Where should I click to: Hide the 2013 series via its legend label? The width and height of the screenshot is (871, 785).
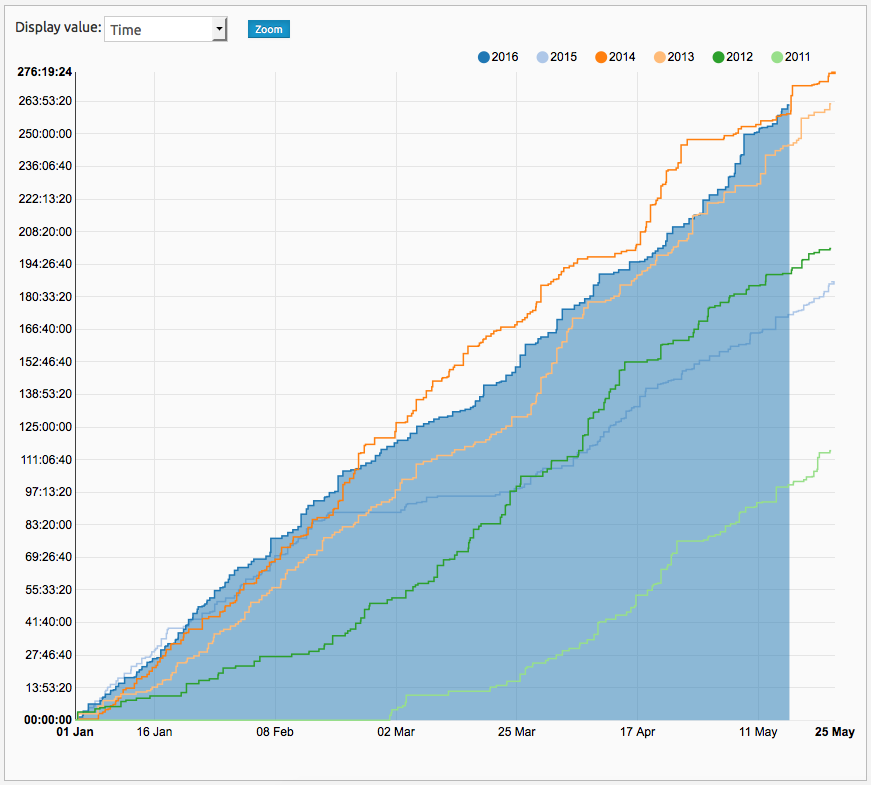(x=680, y=56)
